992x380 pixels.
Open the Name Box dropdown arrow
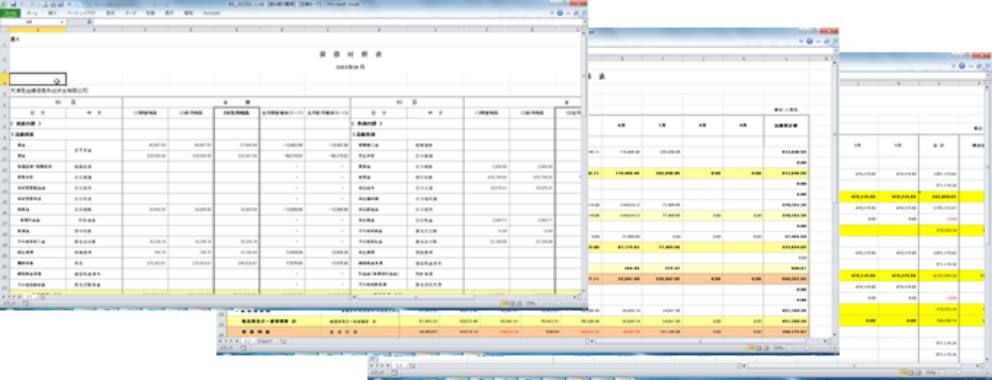(62, 22)
